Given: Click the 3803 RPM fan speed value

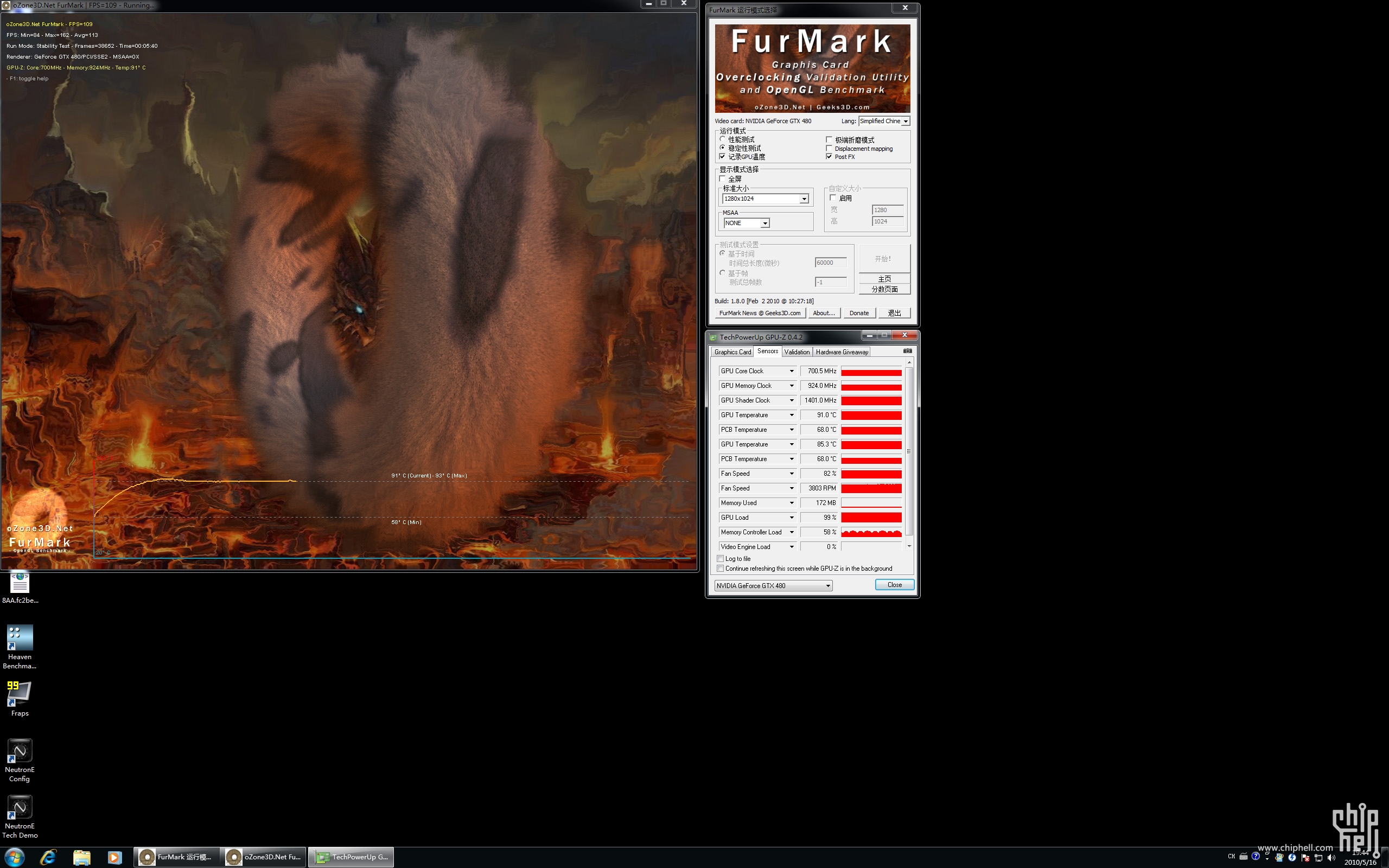Looking at the screenshot, I should coord(820,488).
